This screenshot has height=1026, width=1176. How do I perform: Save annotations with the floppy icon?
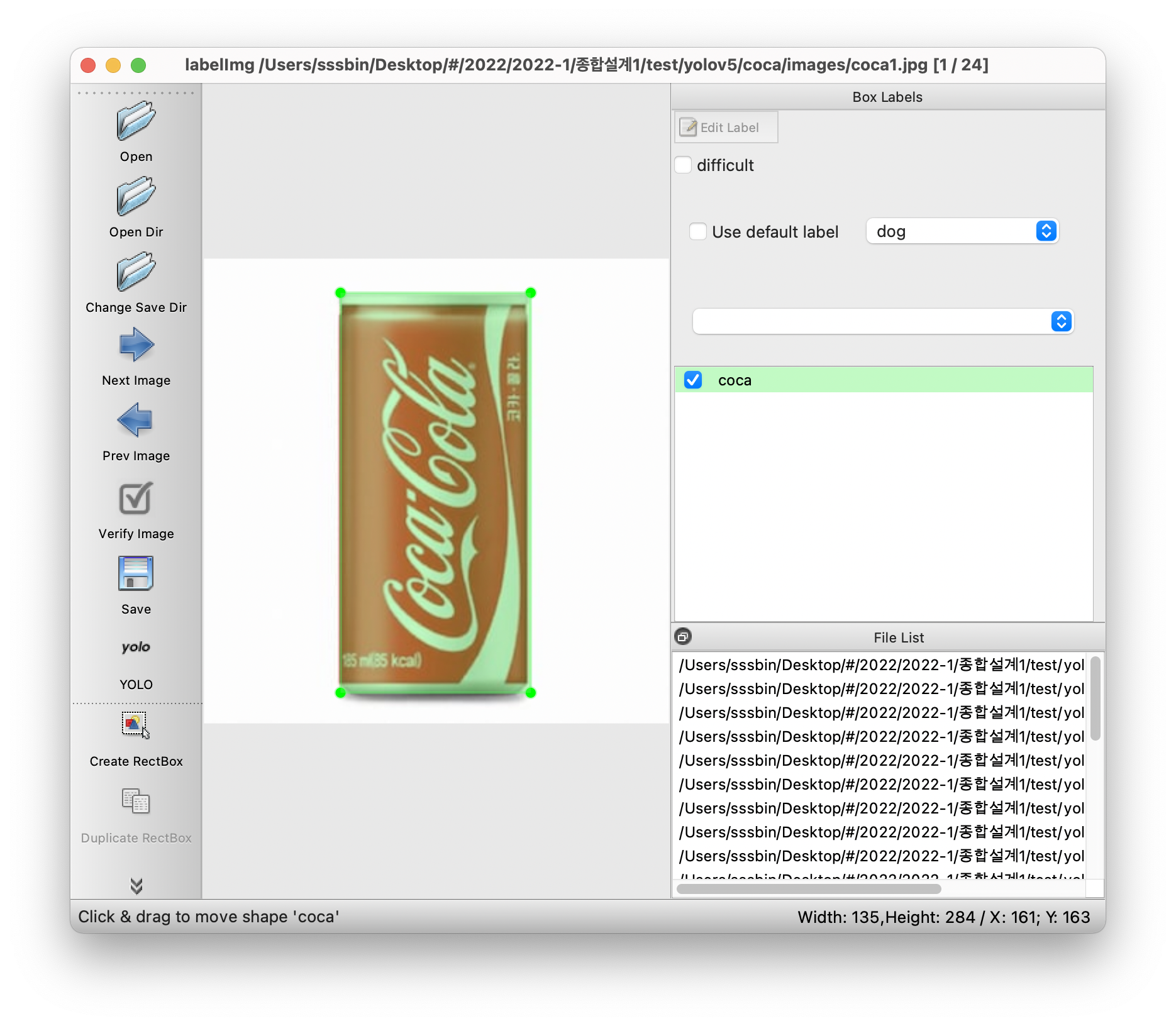coord(136,573)
